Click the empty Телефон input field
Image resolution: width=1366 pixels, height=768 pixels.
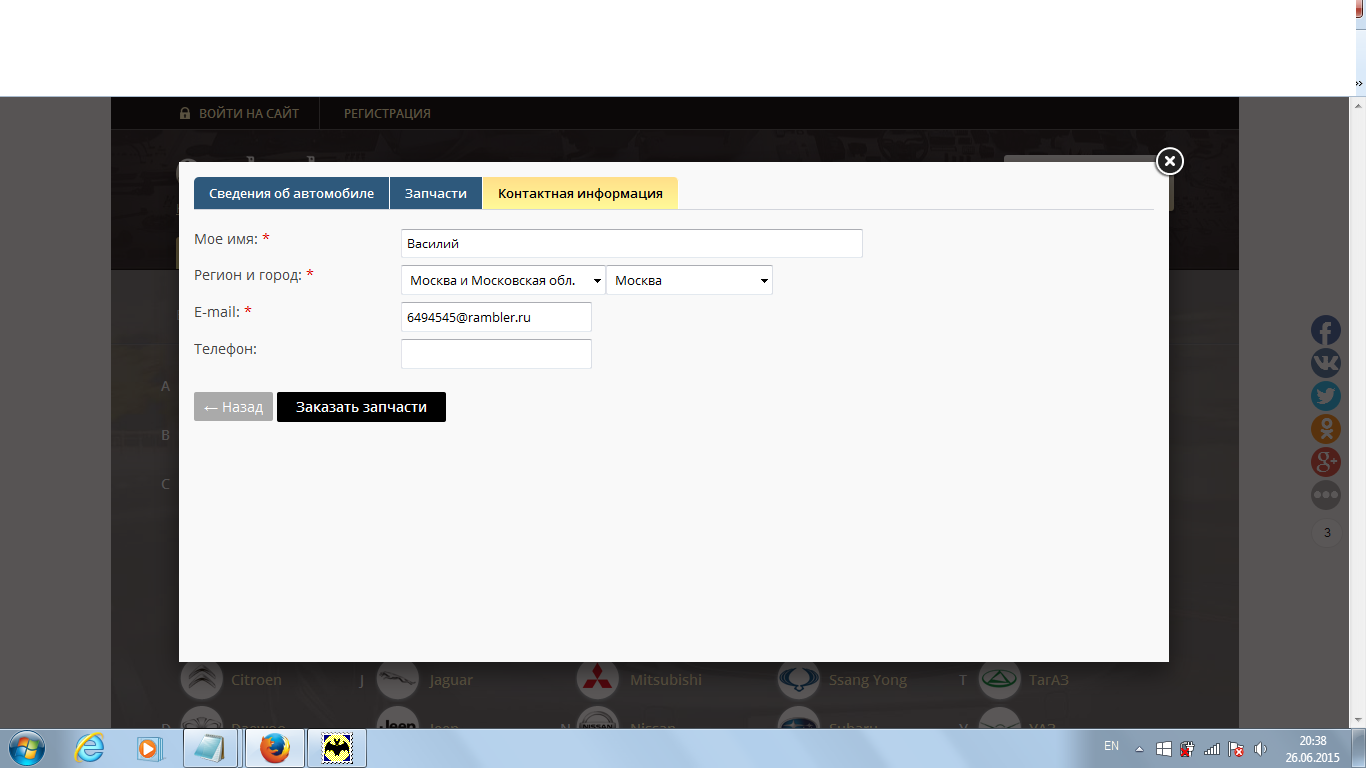click(x=496, y=354)
